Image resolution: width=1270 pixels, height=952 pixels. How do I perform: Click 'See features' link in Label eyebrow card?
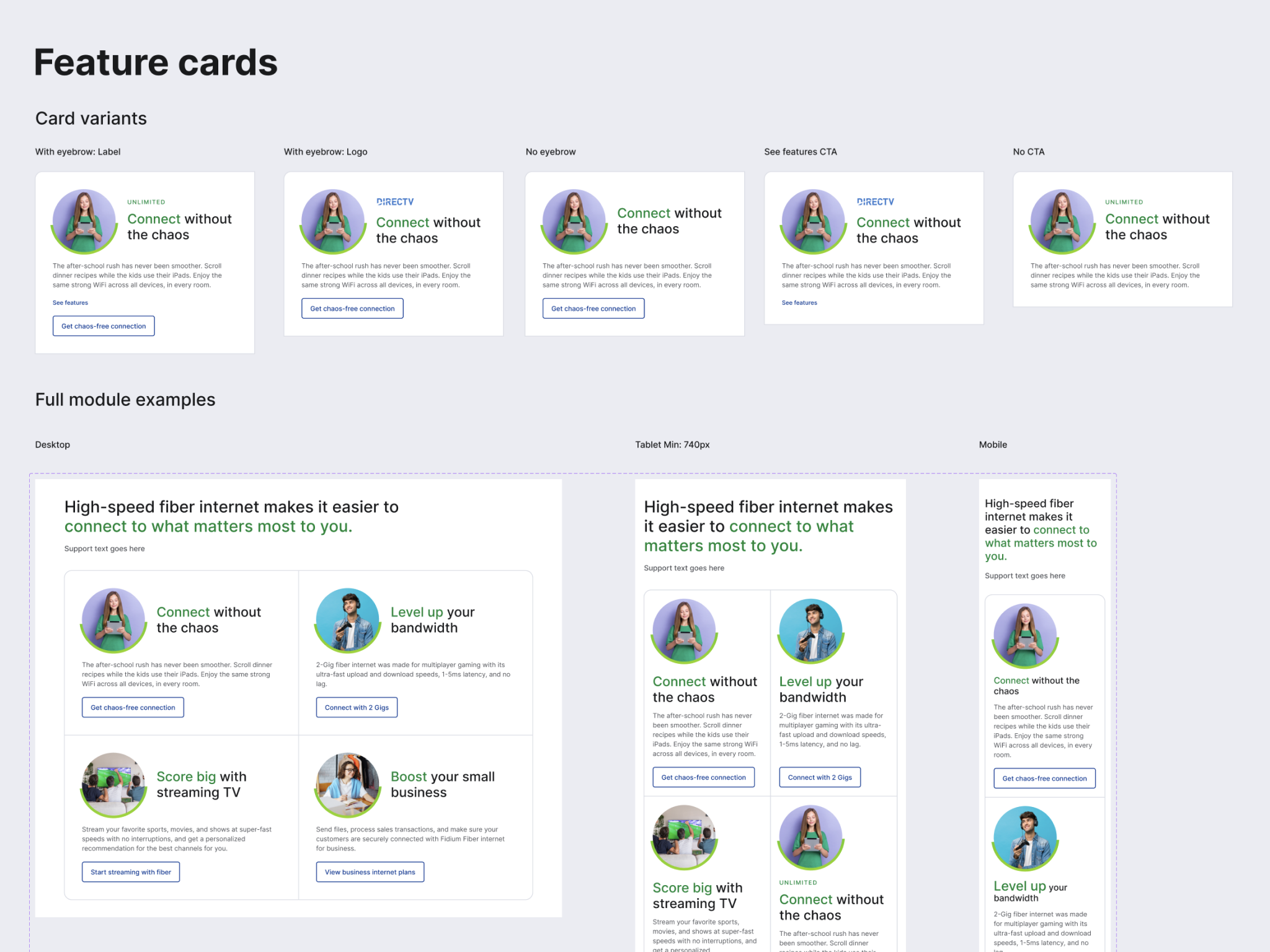pos(70,303)
